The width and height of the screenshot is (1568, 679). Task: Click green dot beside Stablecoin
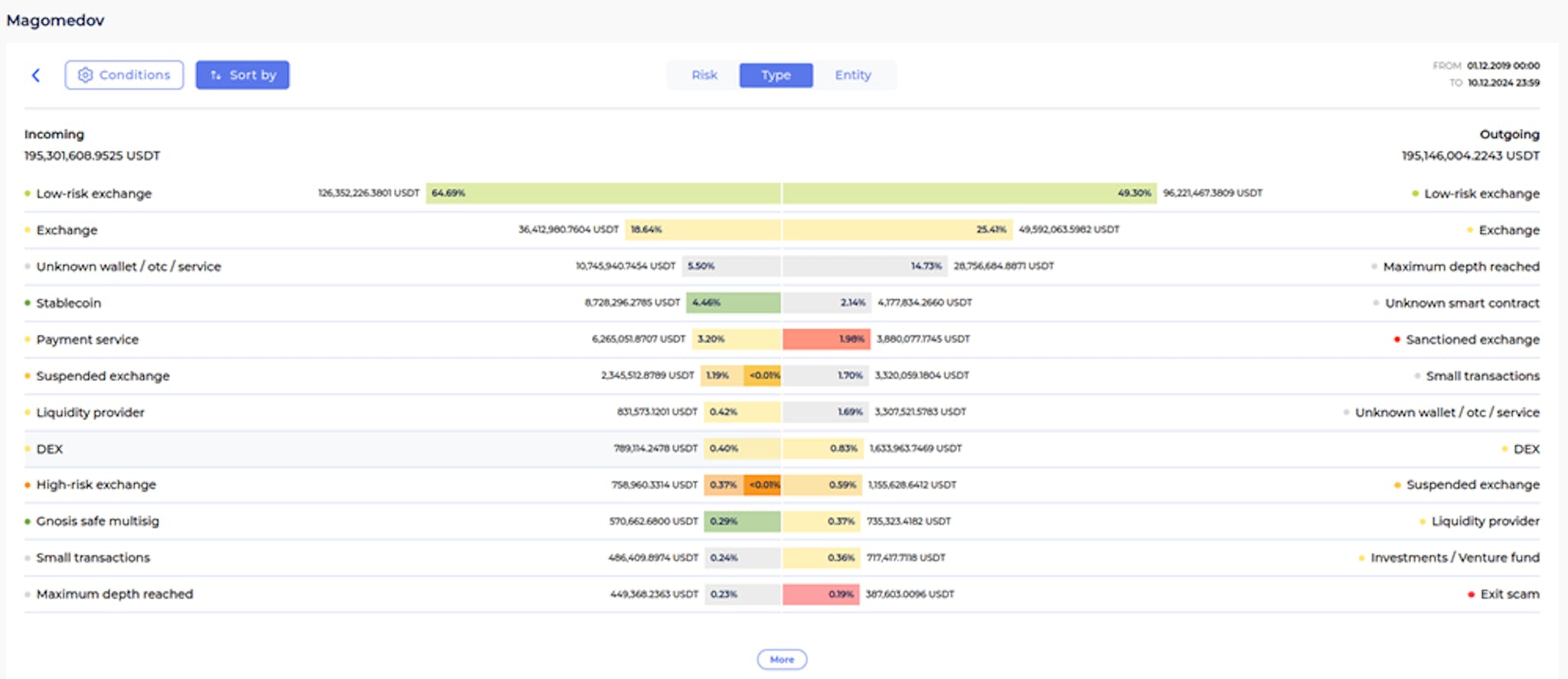28,303
